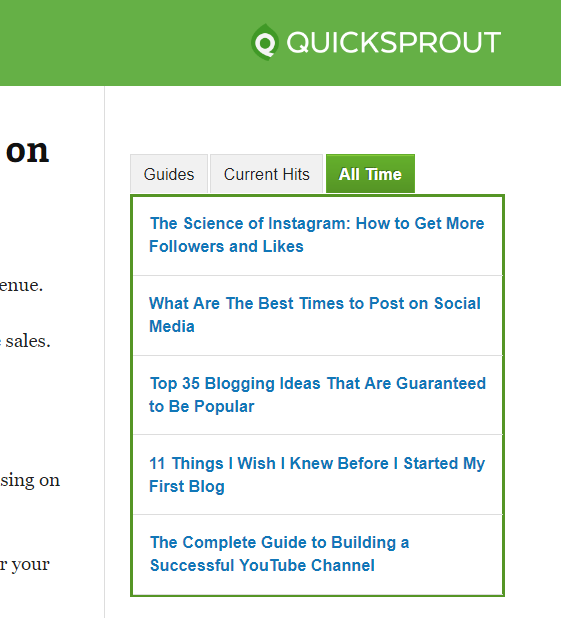The image size is (561, 618).
Task: Open 11 Things I Wish I Knew link
Action: (x=317, y=475)
